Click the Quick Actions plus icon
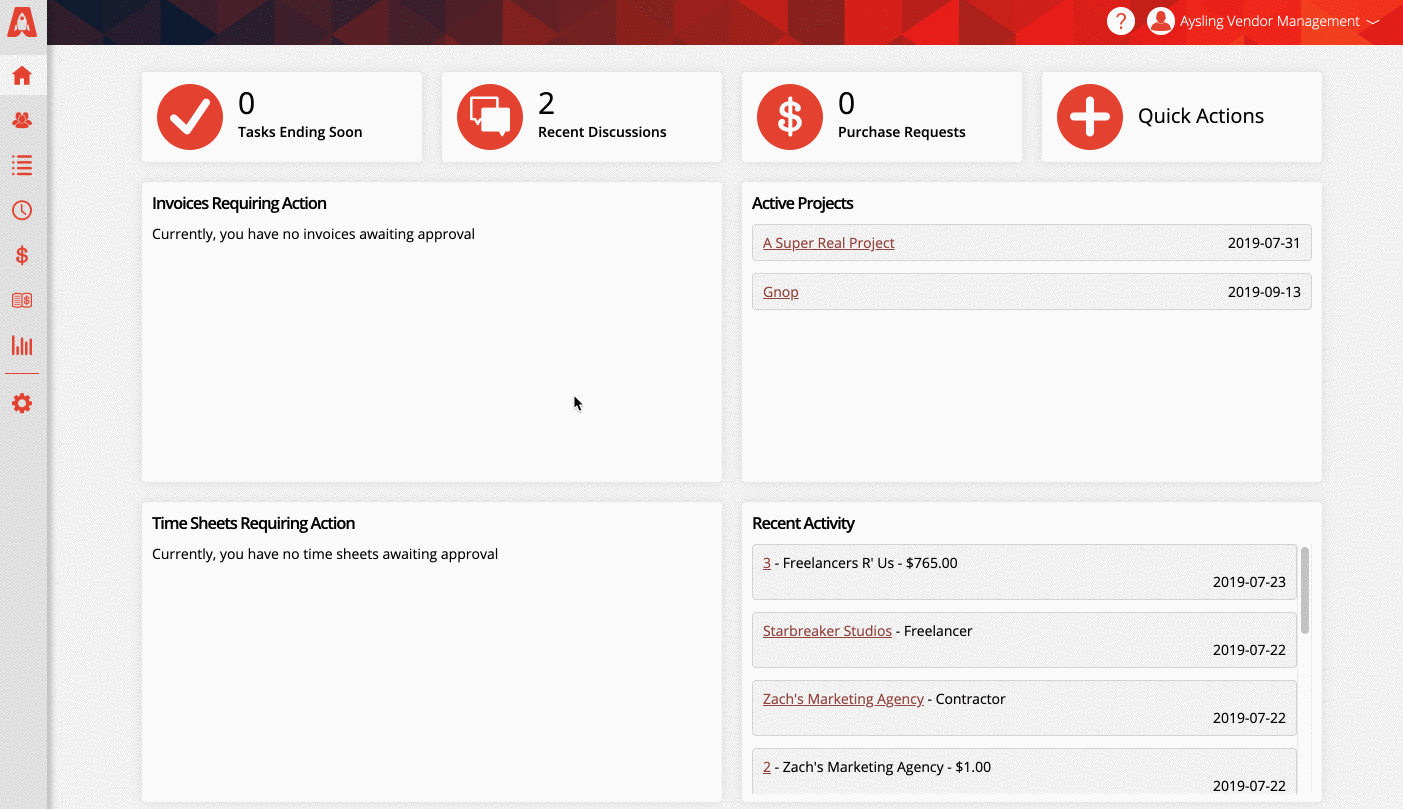The width and height of the screenshot is (1403, 809). point(1090,117)
